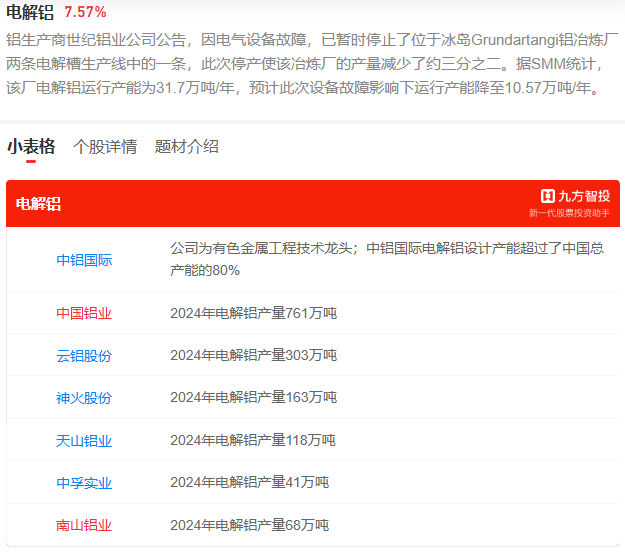Open stock link 云铝股份
This screenshot has height=553, width=625.
pyautogui.click(x=84, y=356)
